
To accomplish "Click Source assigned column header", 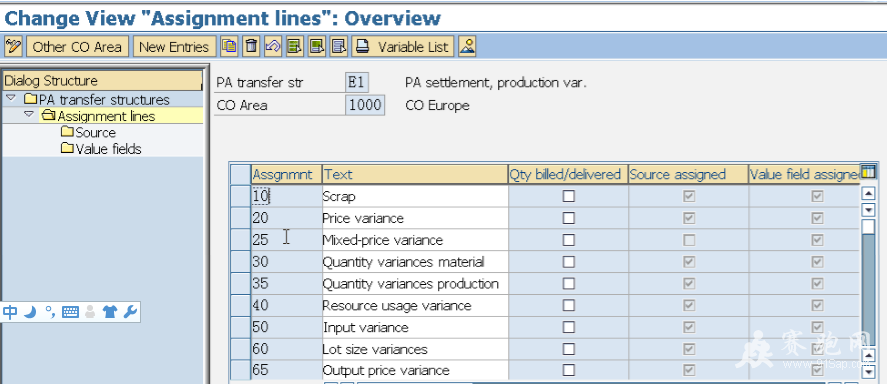I will (689, 174).
